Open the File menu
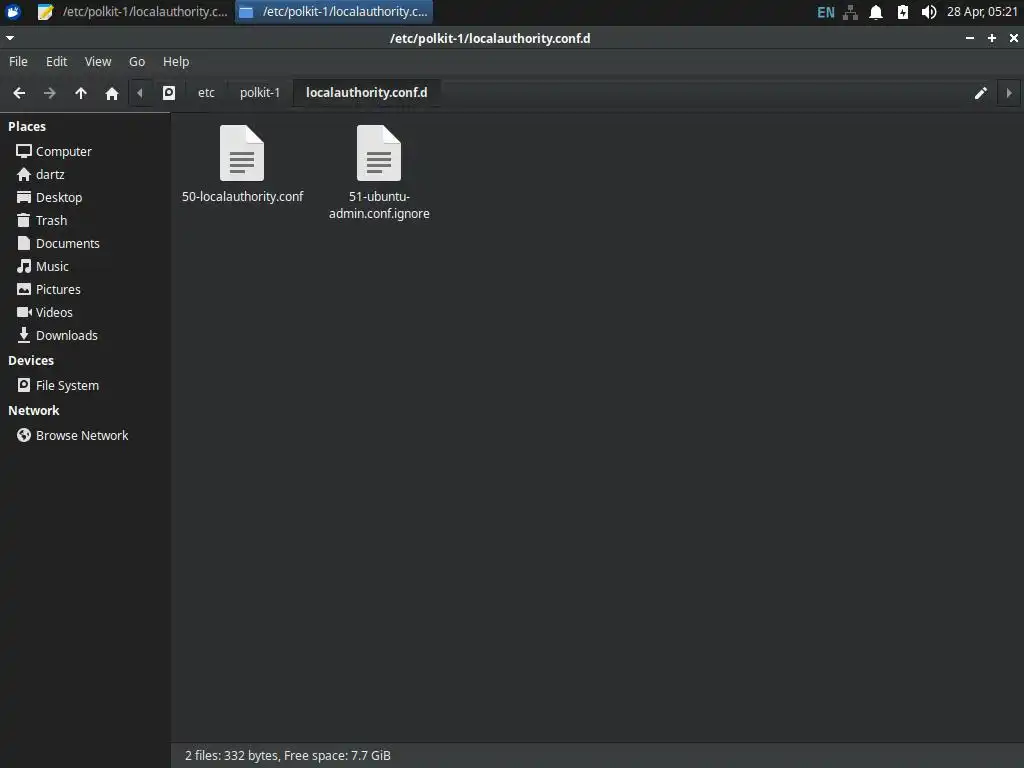The width and height of the screenshot is (1024, 768). click(18, 61)
